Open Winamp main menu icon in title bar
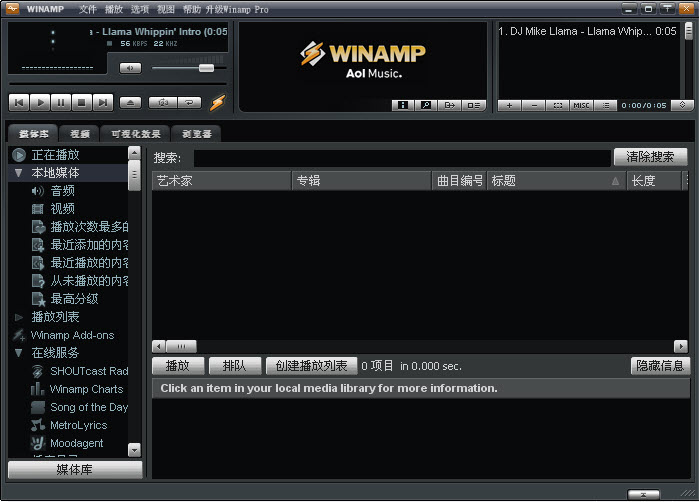Viewport: 699px width, 502px height. 12,8
